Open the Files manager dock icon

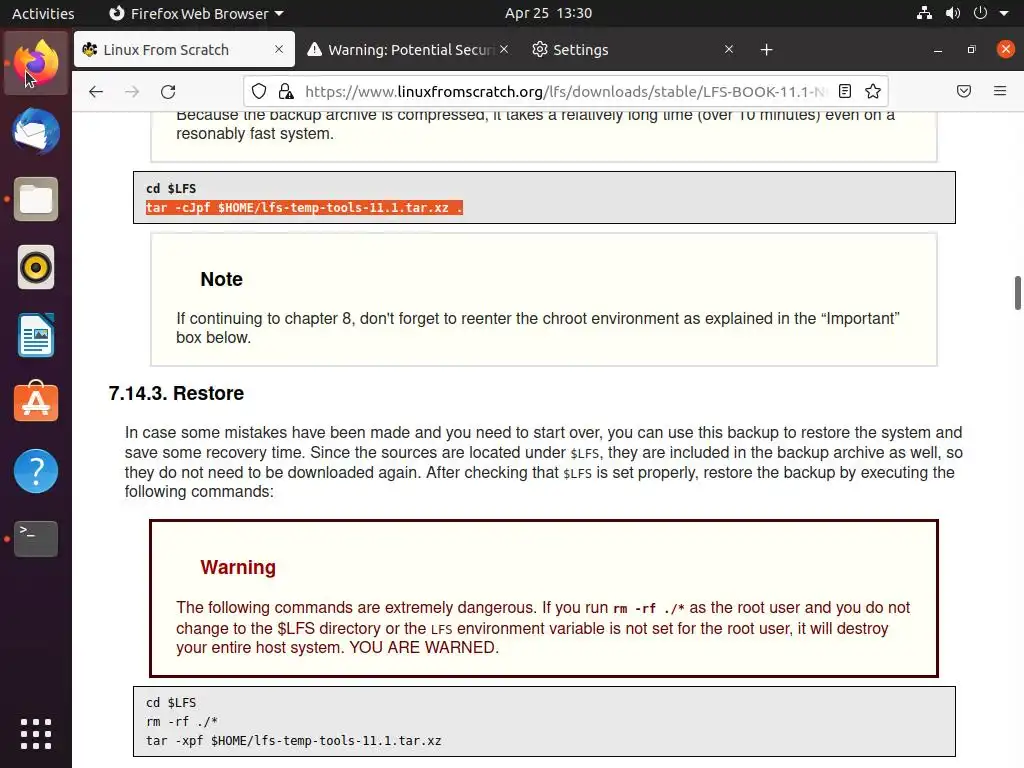(x=36, y=199)
